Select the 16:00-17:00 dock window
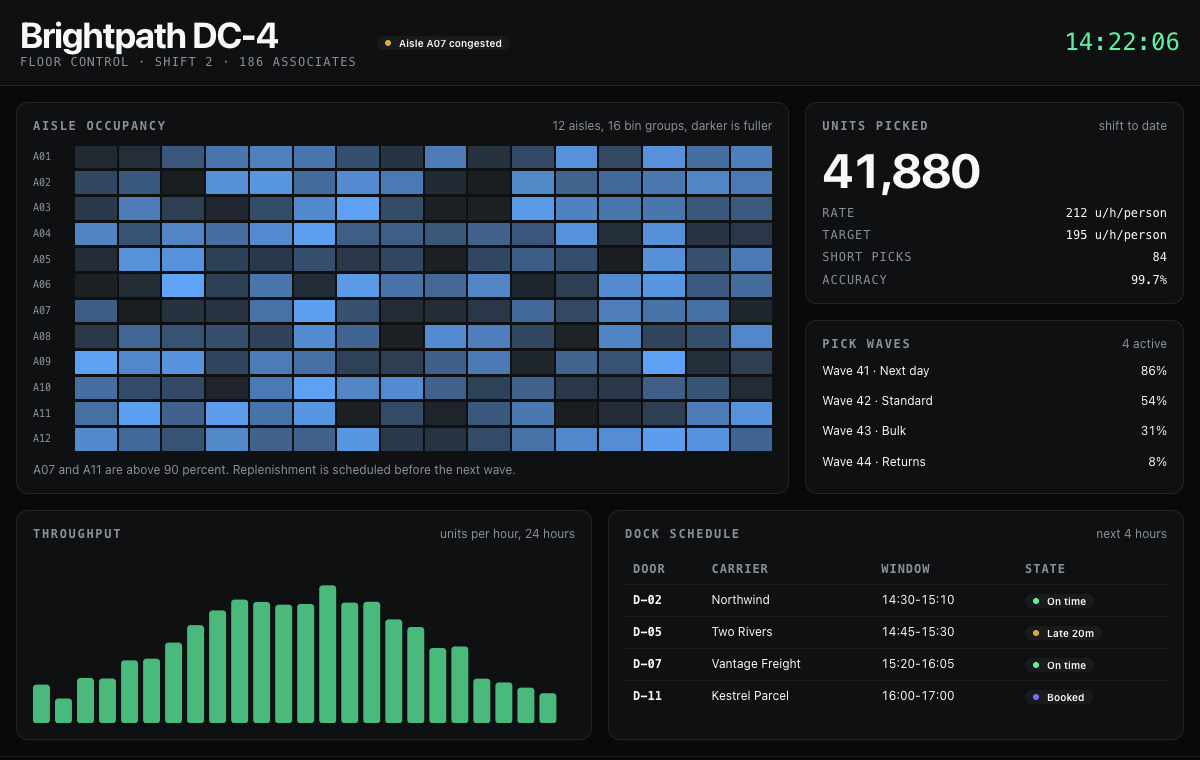Screen dimensions: 1200x760 pyautogui.click(x=918, y=696)
